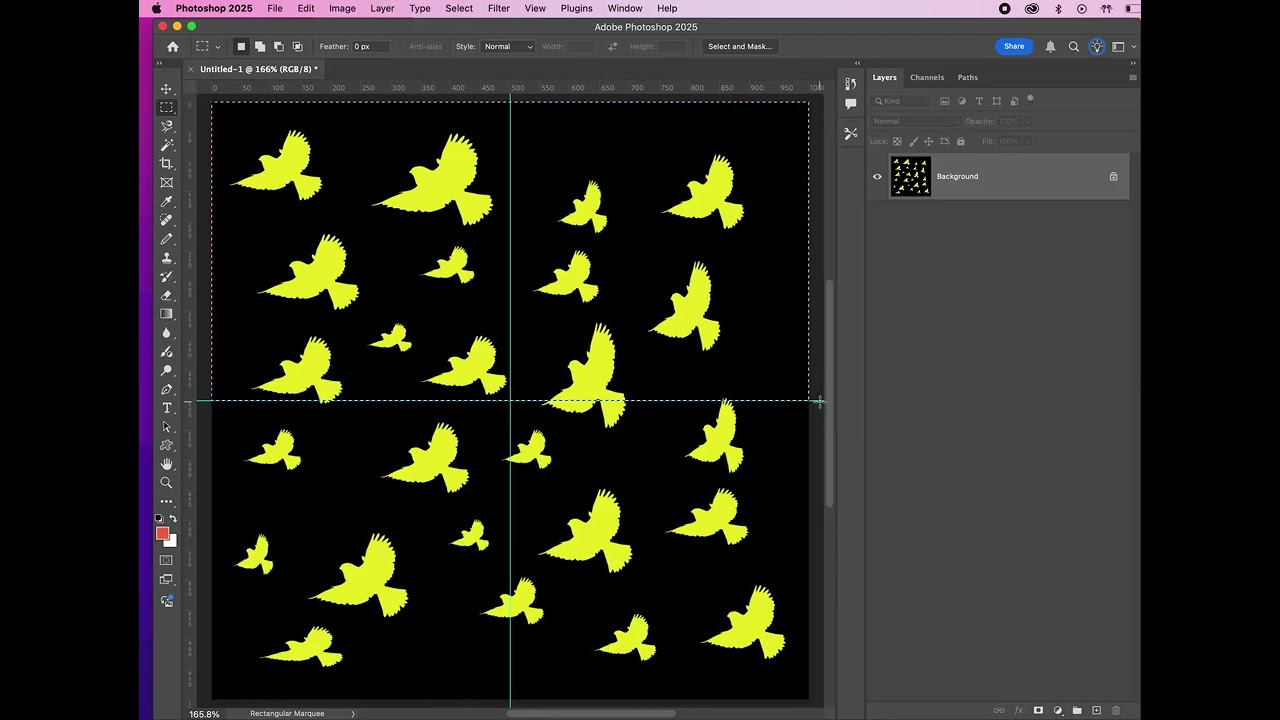Screen dimensions: 1280x720
Task: Open the Opacity dropdown arrow
Action: click(1027, 121)
